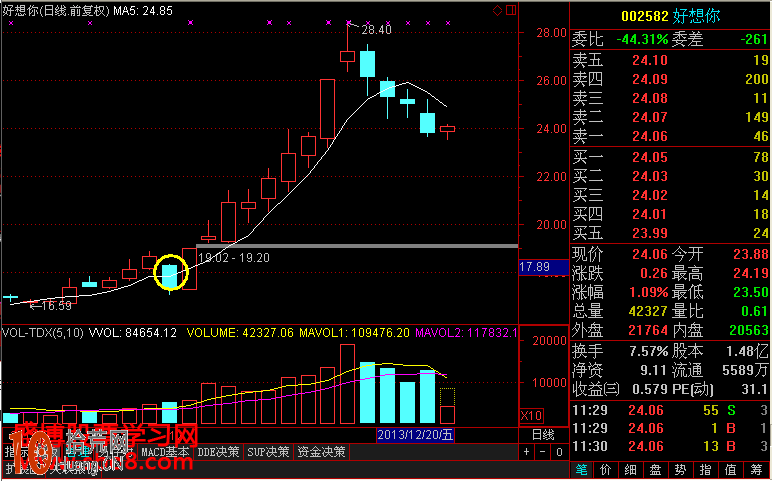The height and width of the screenshot is (481, 772).
Task: Switch to the MACD基本 indicator tab
Action: [x=165, y=451]
